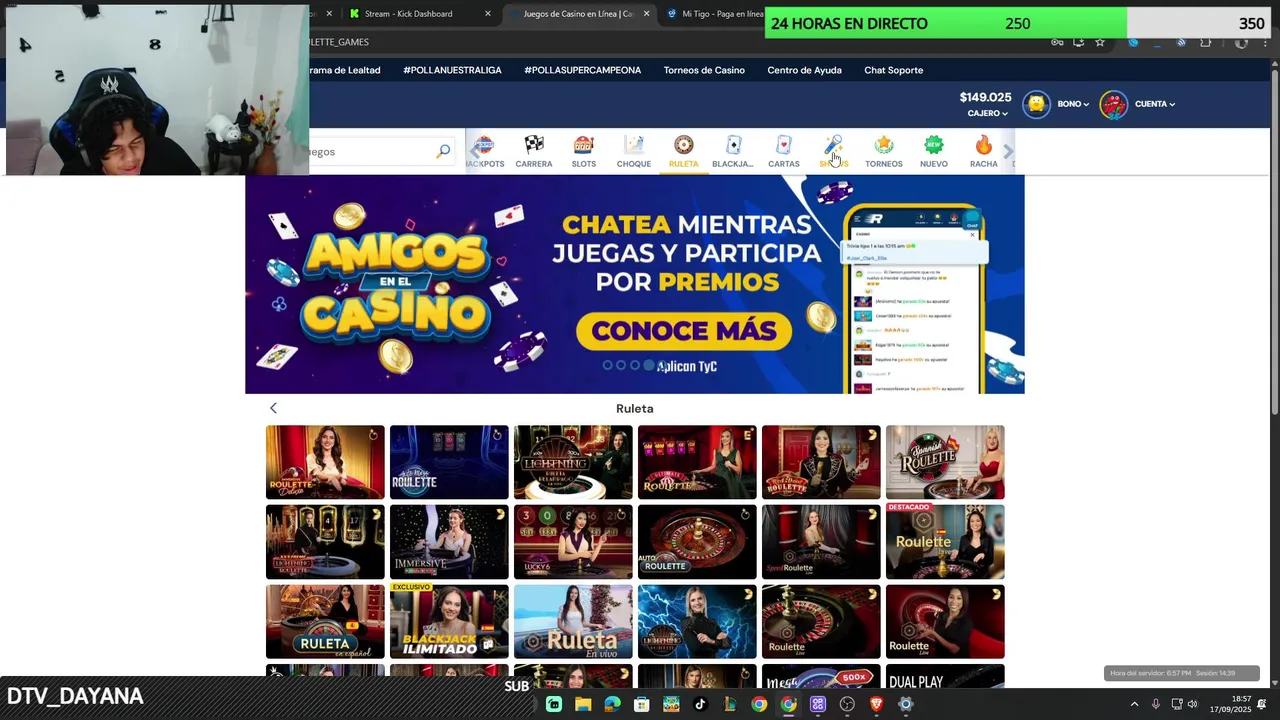Open File Explorer from taskbar

pos(583,704)
